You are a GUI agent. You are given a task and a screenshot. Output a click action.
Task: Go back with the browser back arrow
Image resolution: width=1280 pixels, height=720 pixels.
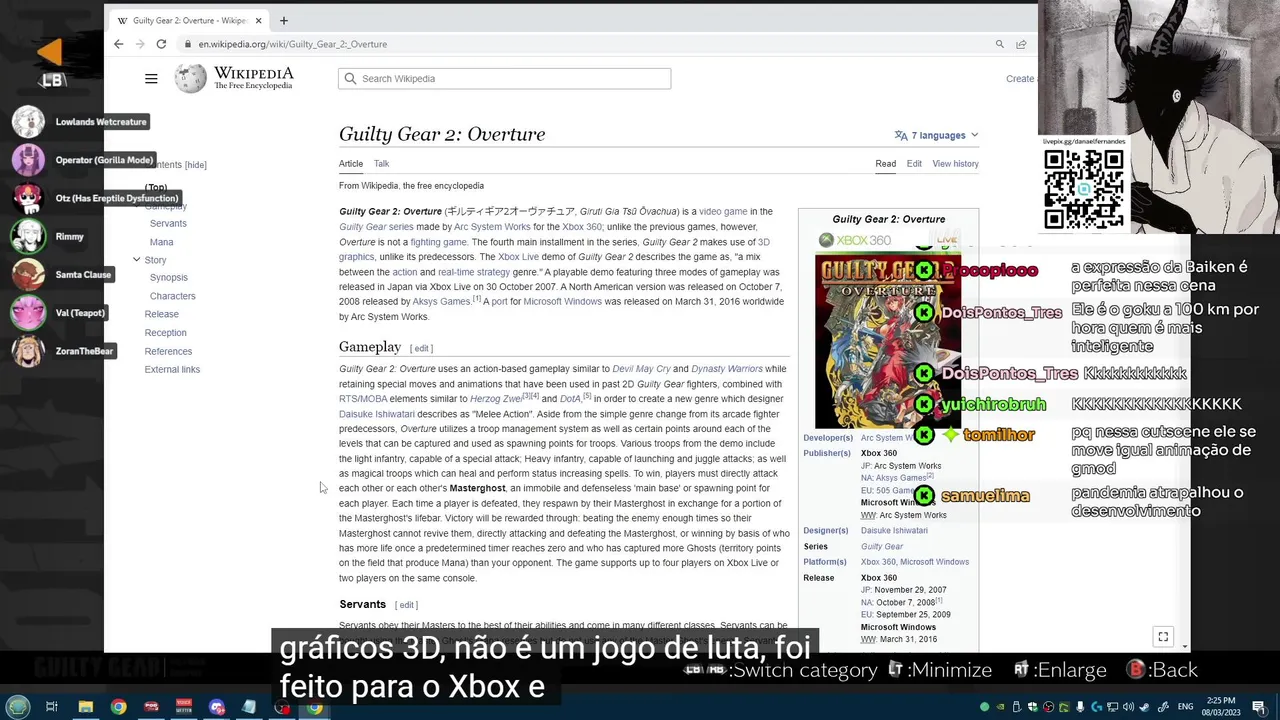click(118, 44)
